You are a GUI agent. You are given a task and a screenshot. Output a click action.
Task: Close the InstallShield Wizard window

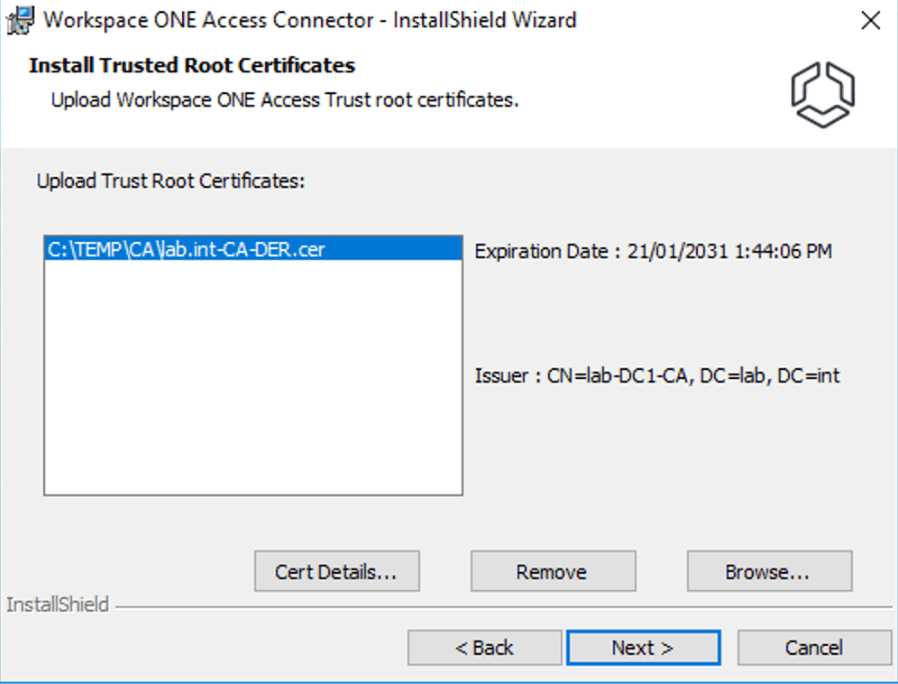pos(869,20)
